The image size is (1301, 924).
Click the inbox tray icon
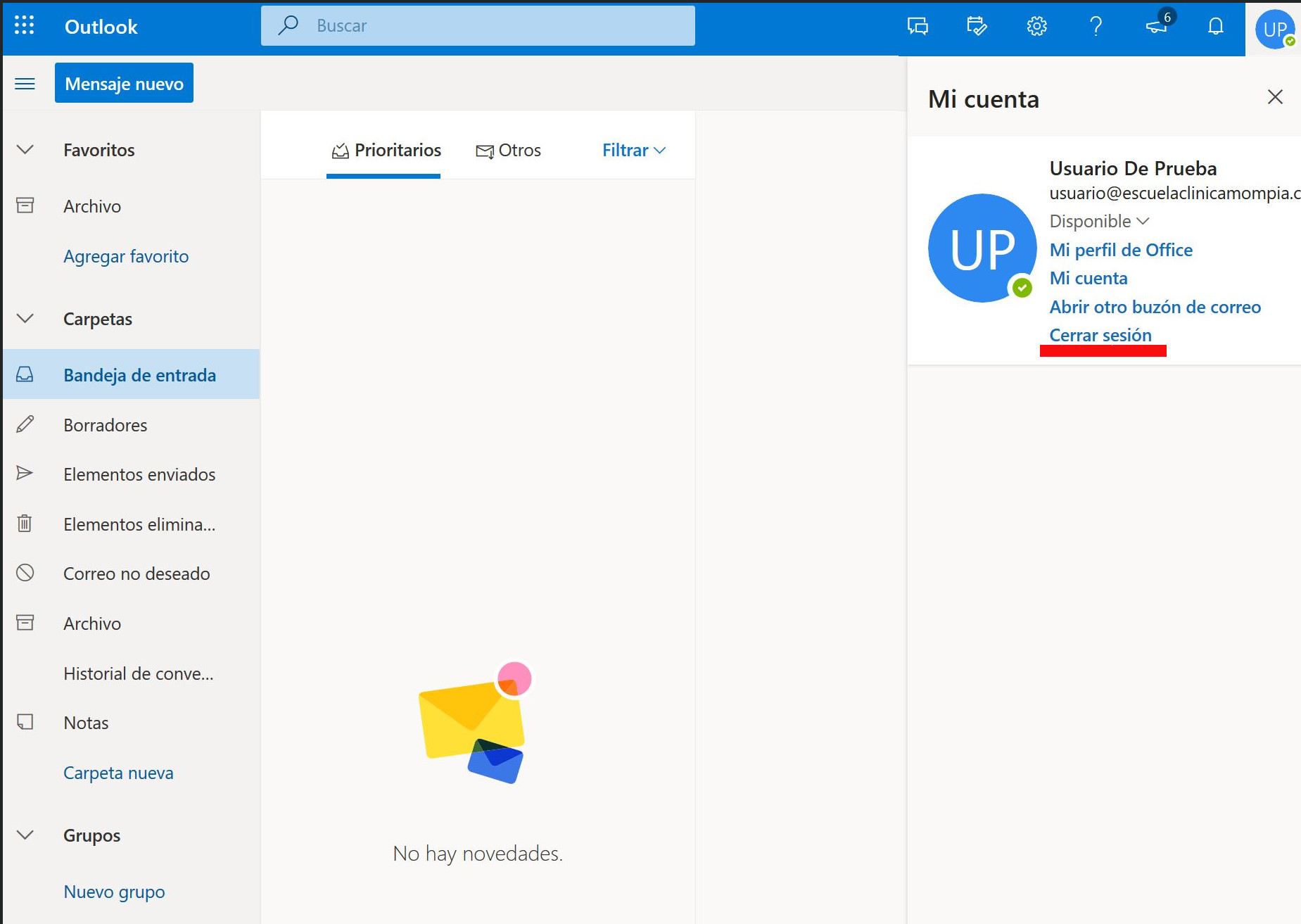click(x=25, y=374)
